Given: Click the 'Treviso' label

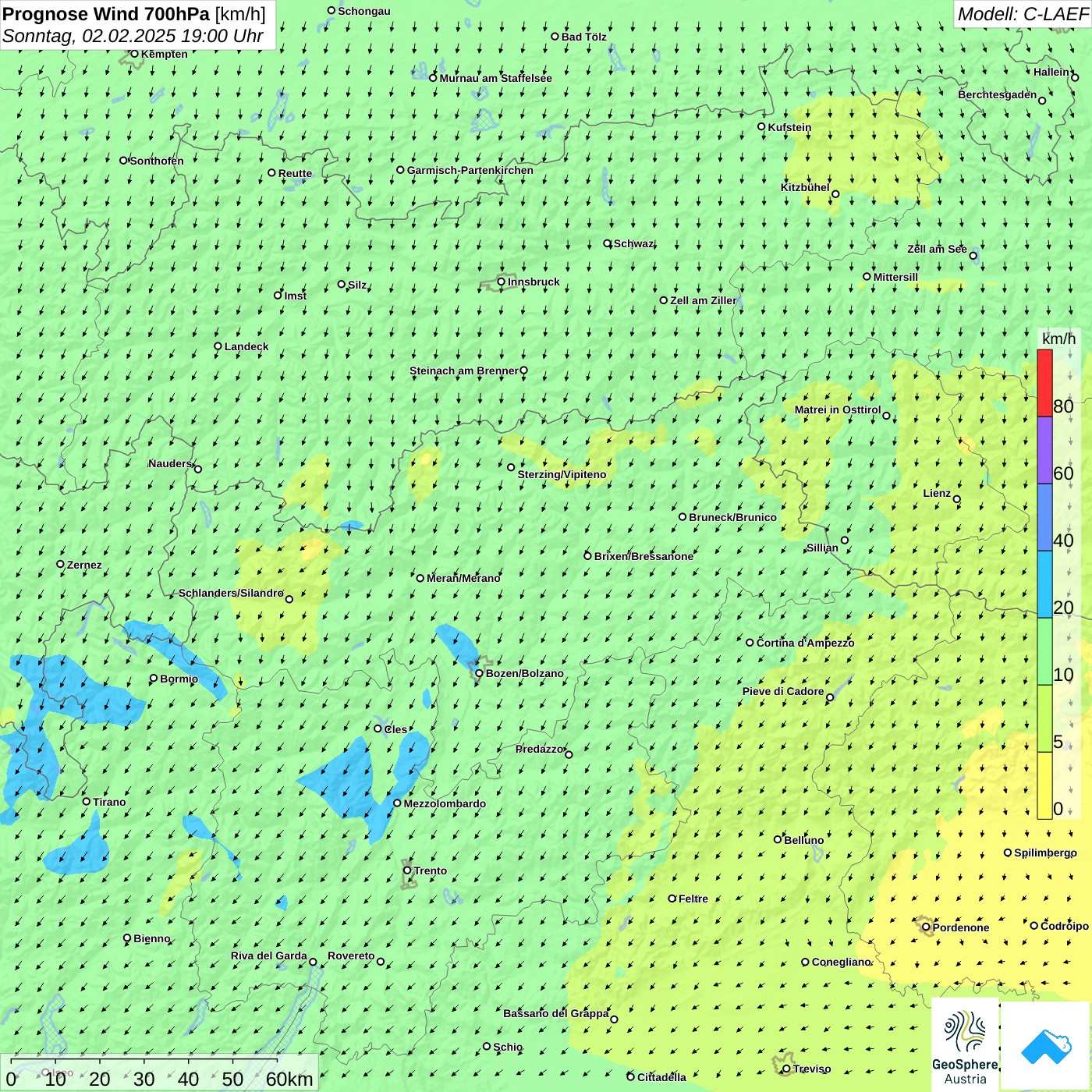Looking at the screenshot, I should (x=811, y=1069).
